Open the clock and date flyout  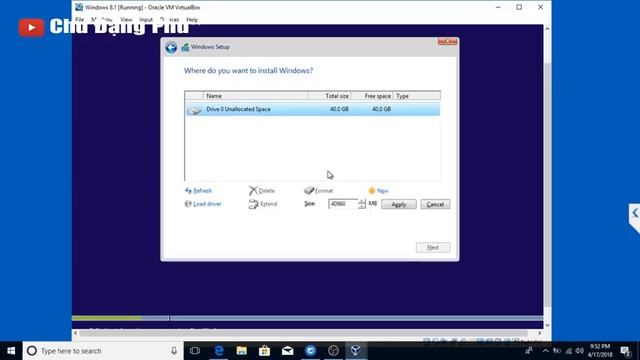[x=600, y=351]
